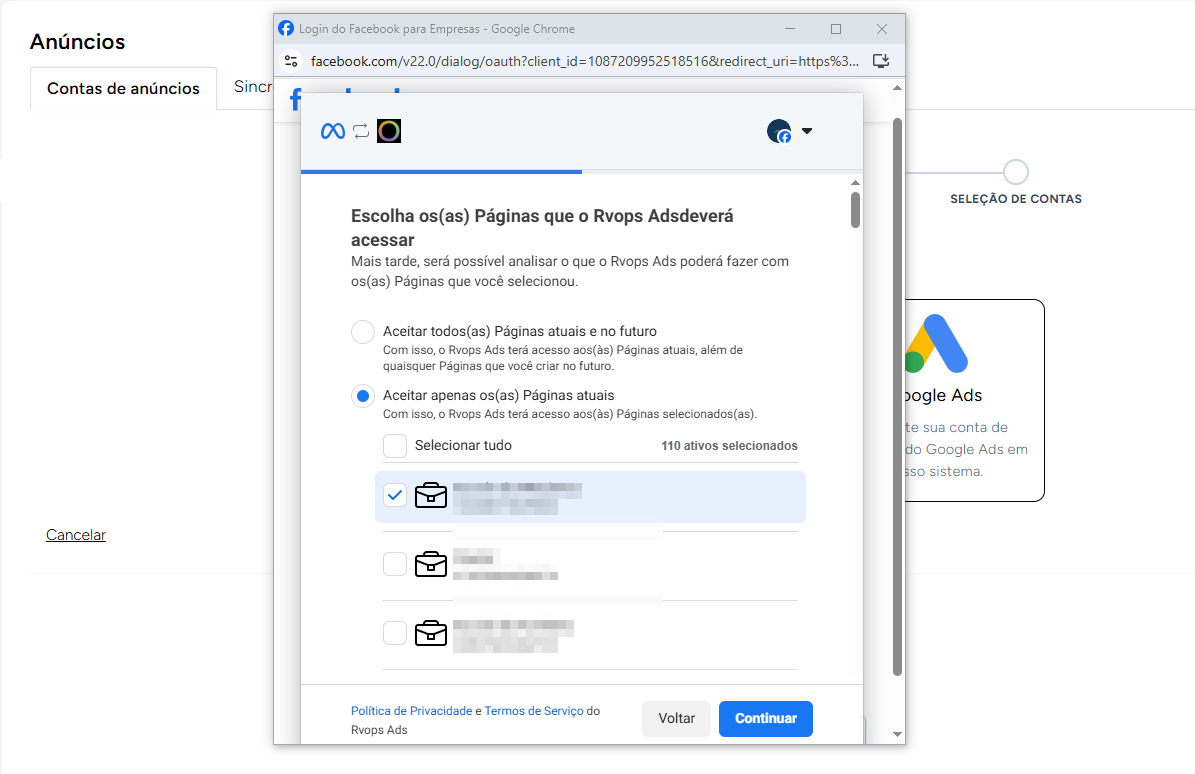The height and width of the screenshot is (774, 1195).
Task: Select 'Aceitar apenas os(as) Páginas atuais' option
Action: point(363,396)
